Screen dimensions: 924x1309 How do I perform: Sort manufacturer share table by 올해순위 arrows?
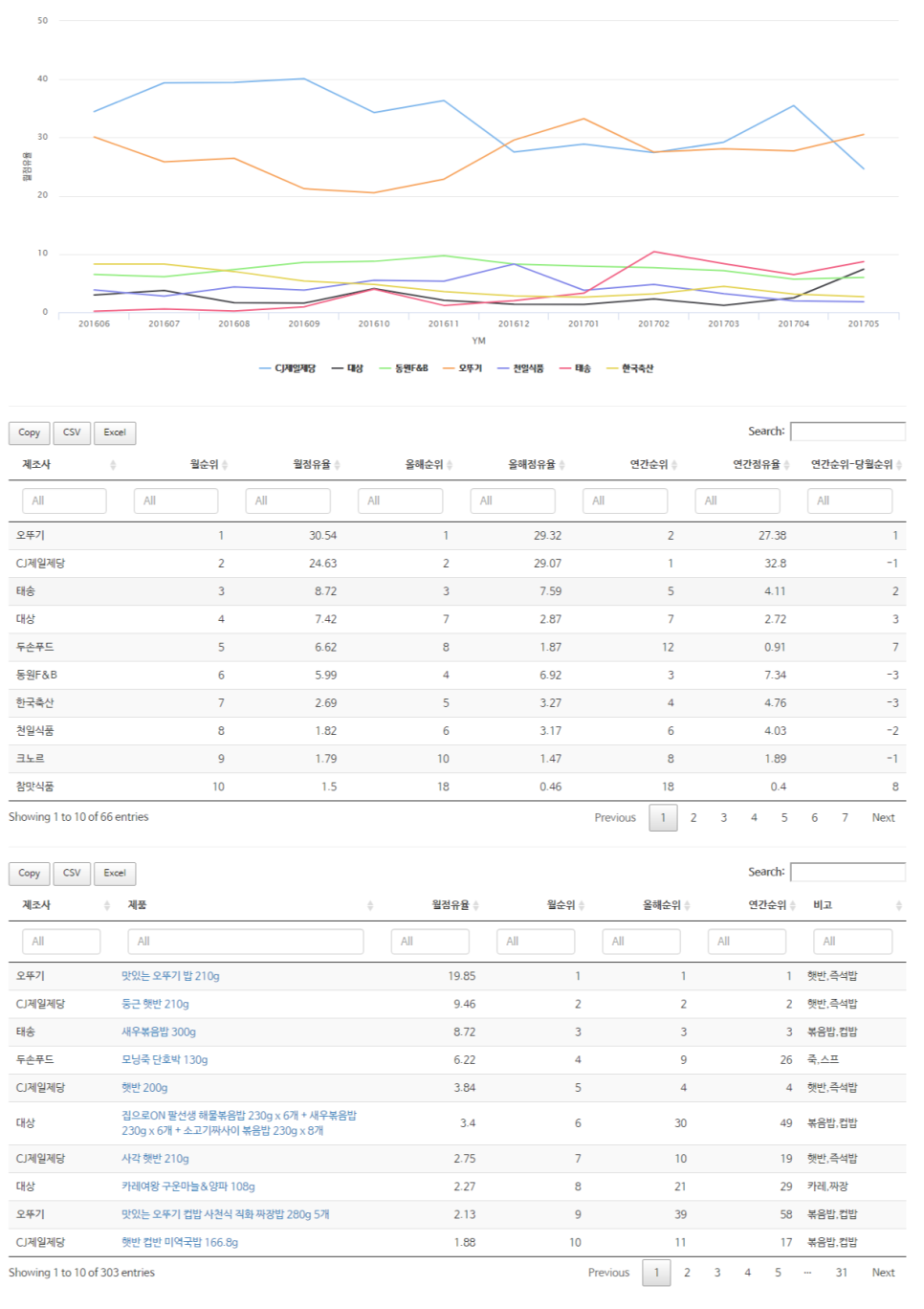450,465
